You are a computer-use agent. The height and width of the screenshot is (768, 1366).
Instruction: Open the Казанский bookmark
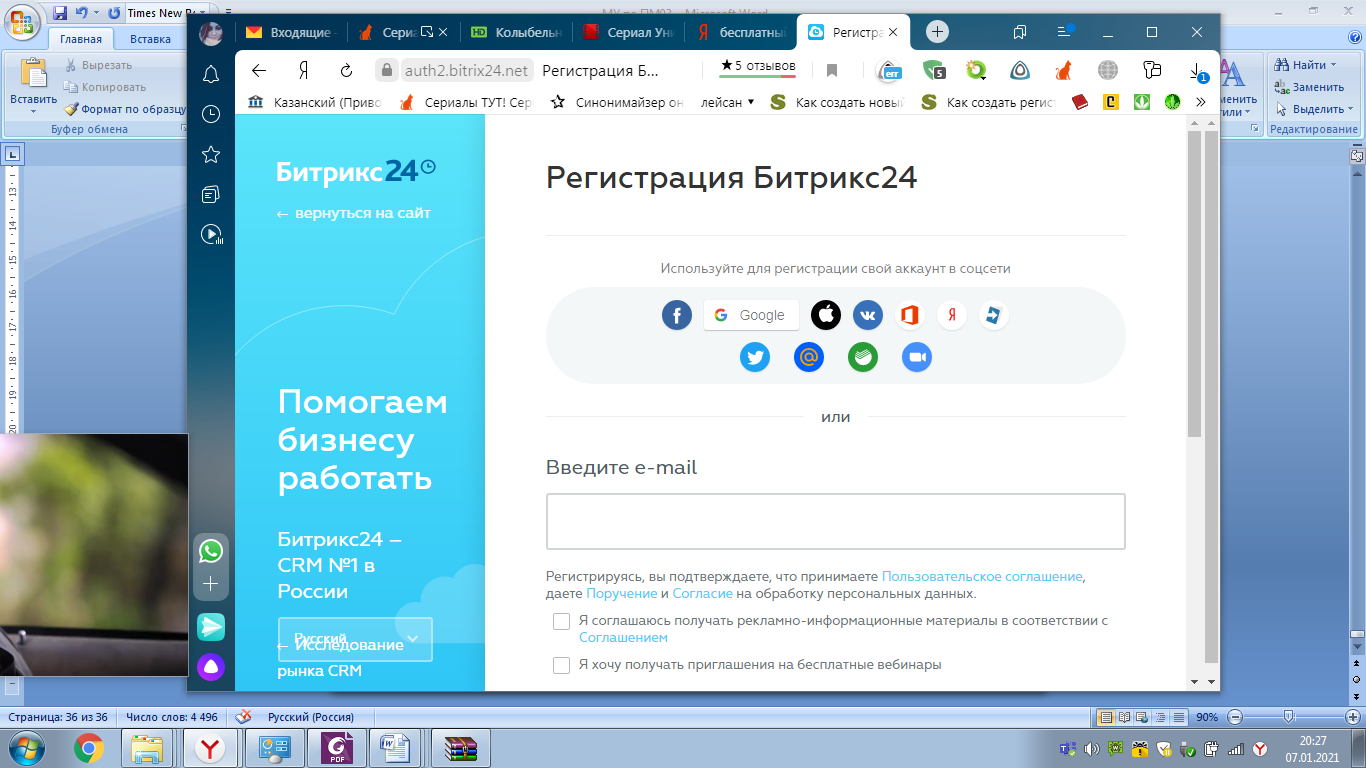coord(314,102)
